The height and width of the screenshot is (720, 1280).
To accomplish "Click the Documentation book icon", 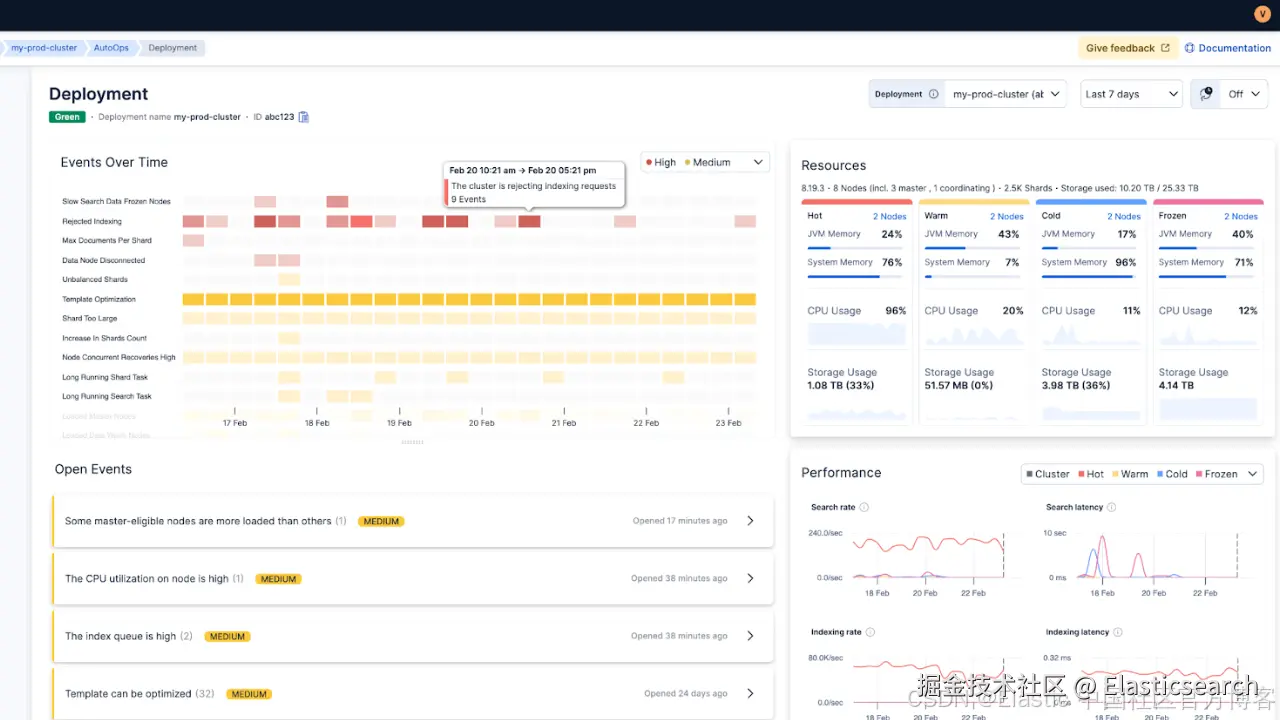I will (x=1190, y=48).
